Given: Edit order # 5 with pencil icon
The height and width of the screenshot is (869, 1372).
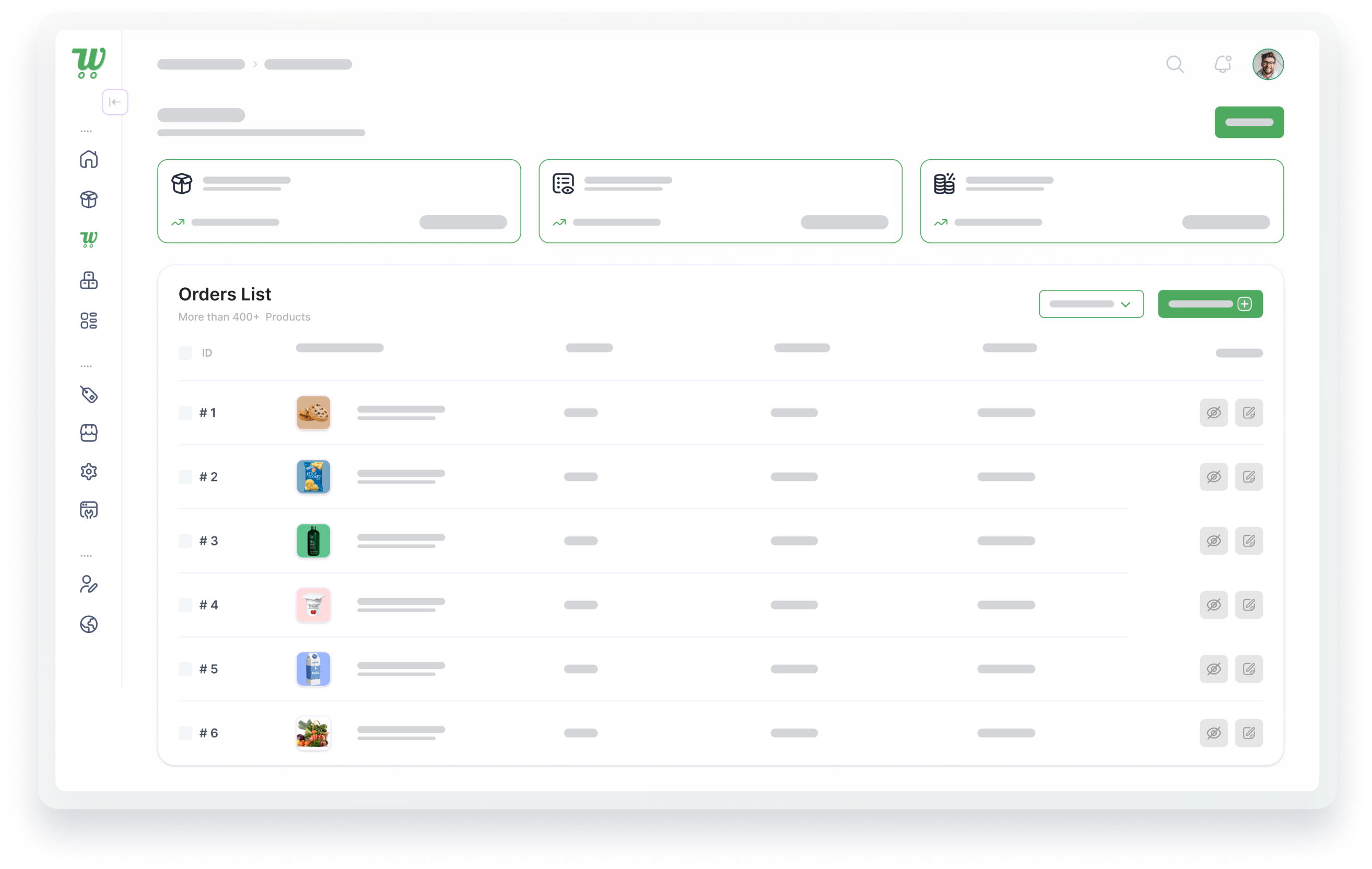Looking at the screenshot, I should tap(1249, 669).
